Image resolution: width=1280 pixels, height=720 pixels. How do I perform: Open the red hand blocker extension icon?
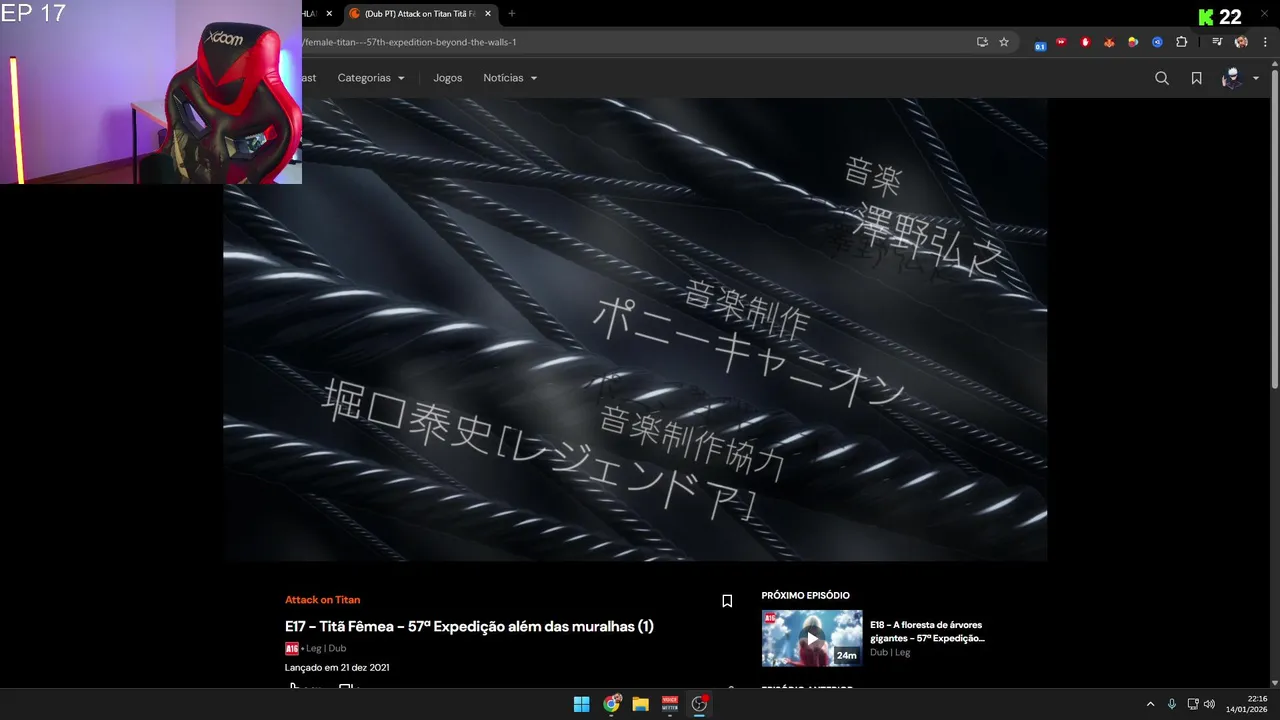coord(1085,42)
